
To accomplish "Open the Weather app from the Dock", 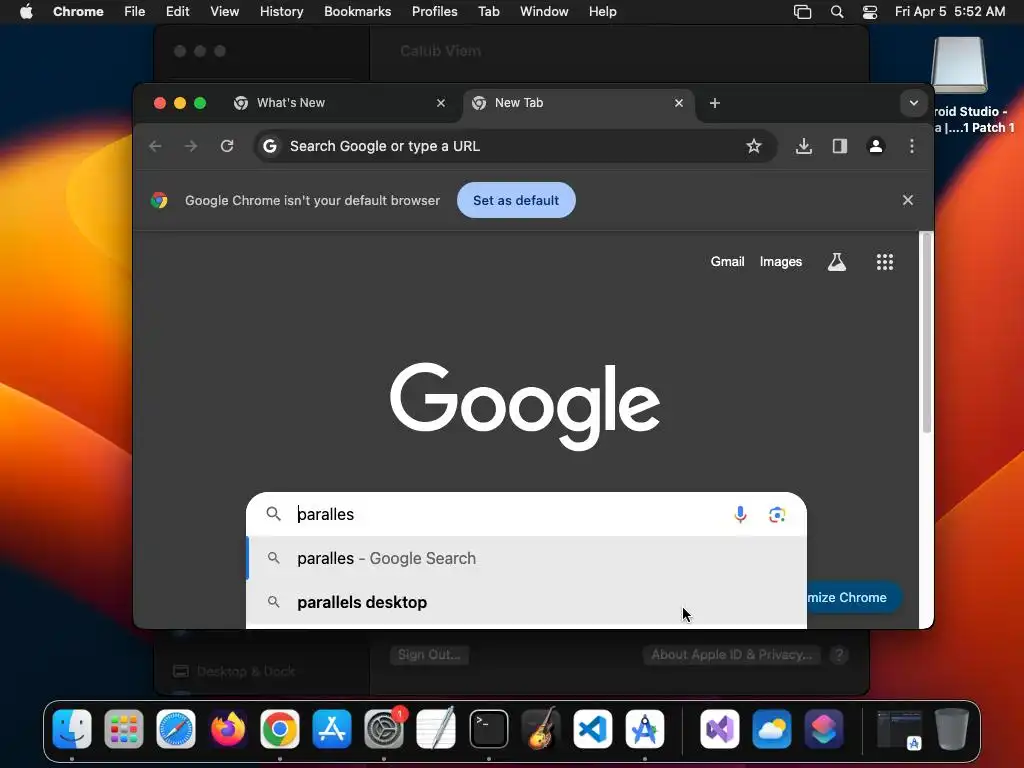I will 771,729.
